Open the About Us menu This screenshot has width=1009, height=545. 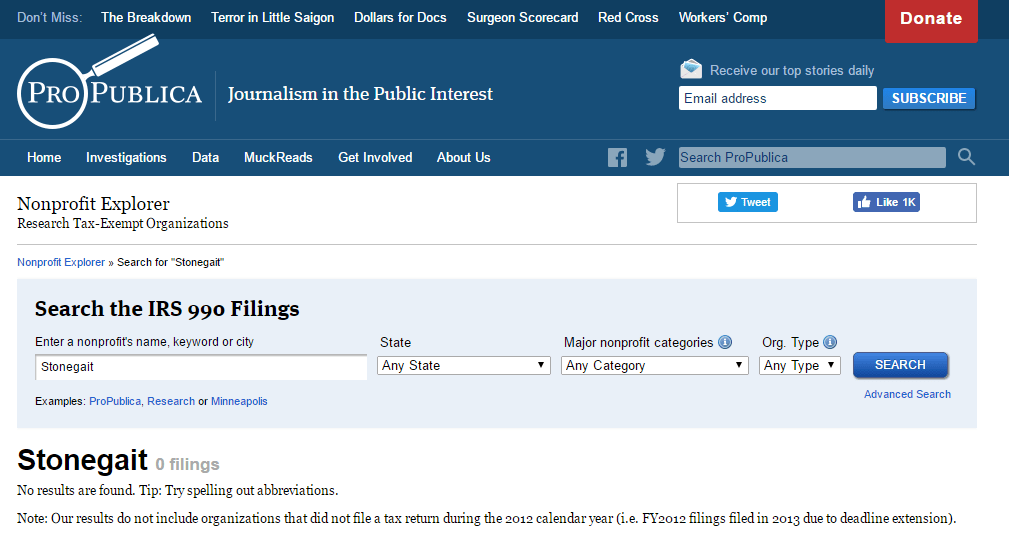[x=463, y=158]
